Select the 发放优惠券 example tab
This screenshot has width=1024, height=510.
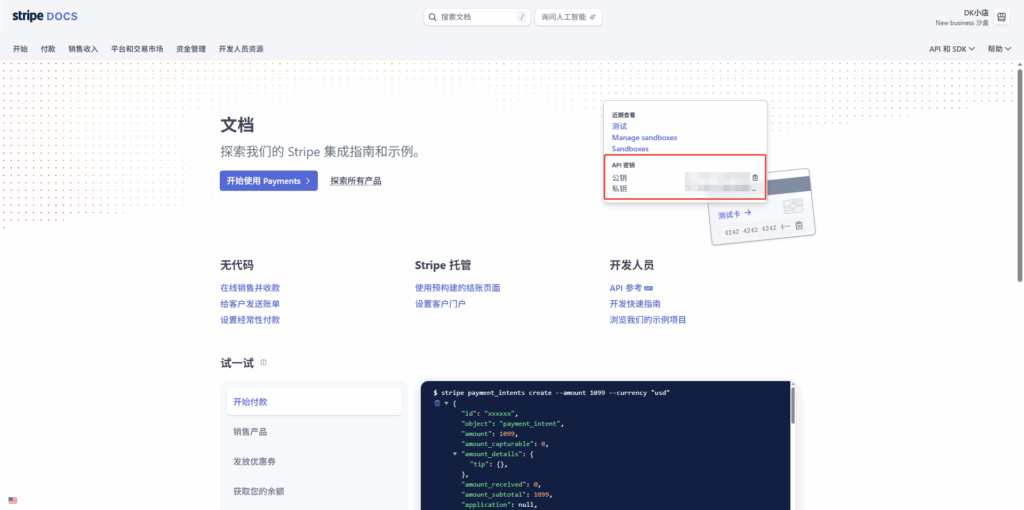coord(253,461)
